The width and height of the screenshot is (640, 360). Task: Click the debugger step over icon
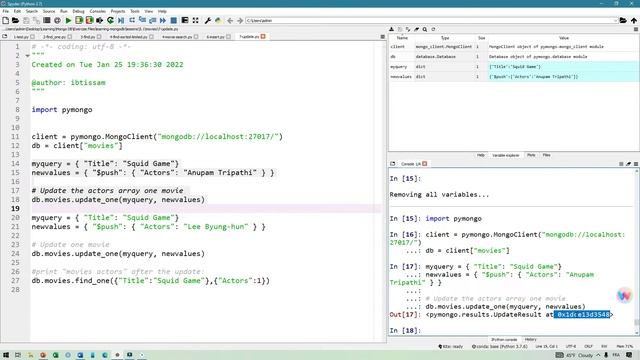point(132,20)
